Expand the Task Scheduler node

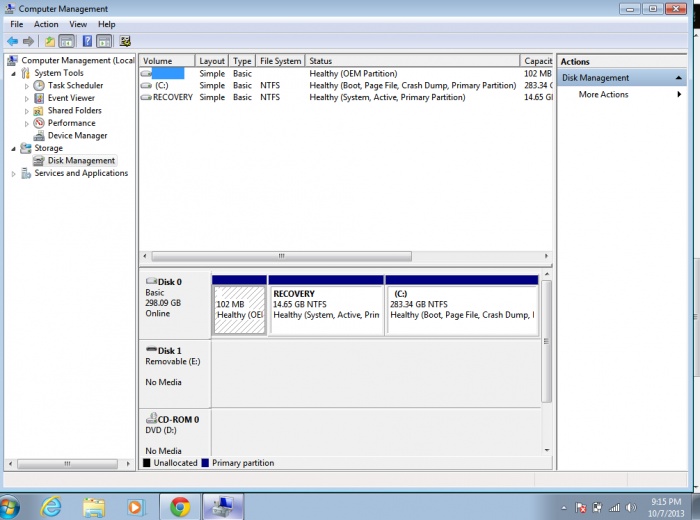[26, 86]
